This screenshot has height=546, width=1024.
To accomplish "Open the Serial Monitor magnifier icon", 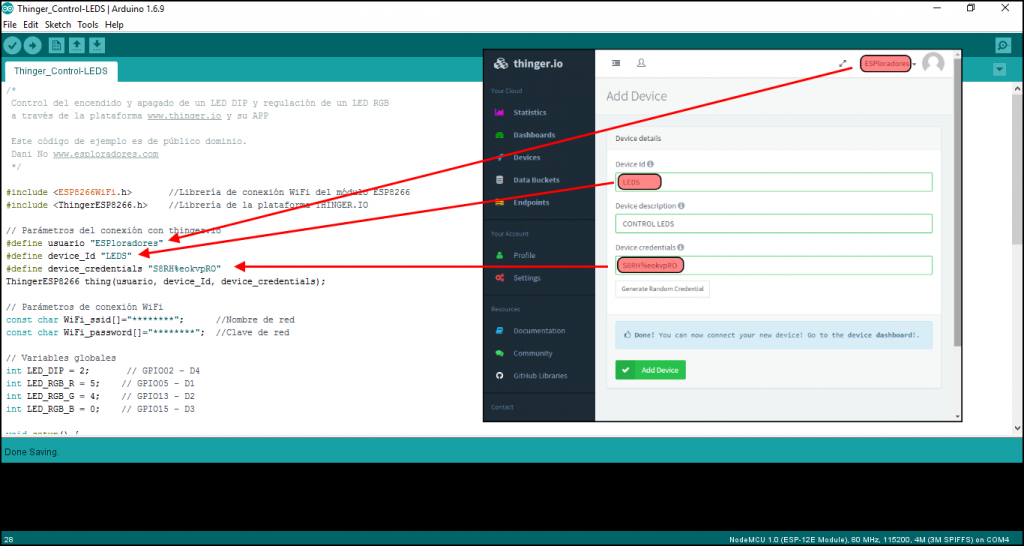I will pyautogui.click(x=1003, y=45).
